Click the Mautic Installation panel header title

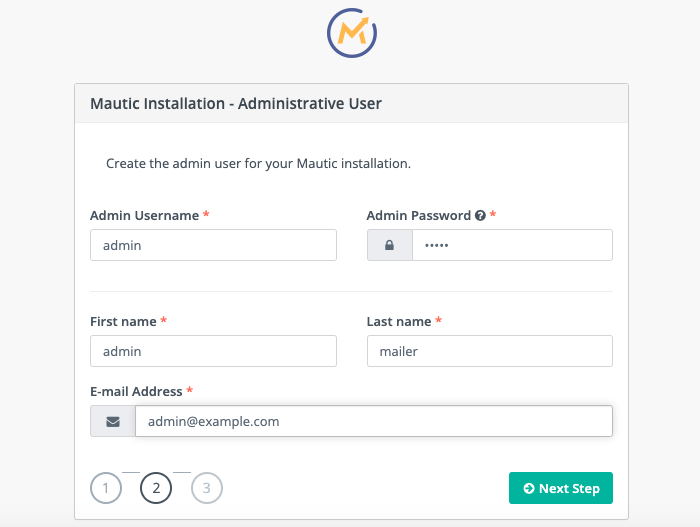click(236, 103)
